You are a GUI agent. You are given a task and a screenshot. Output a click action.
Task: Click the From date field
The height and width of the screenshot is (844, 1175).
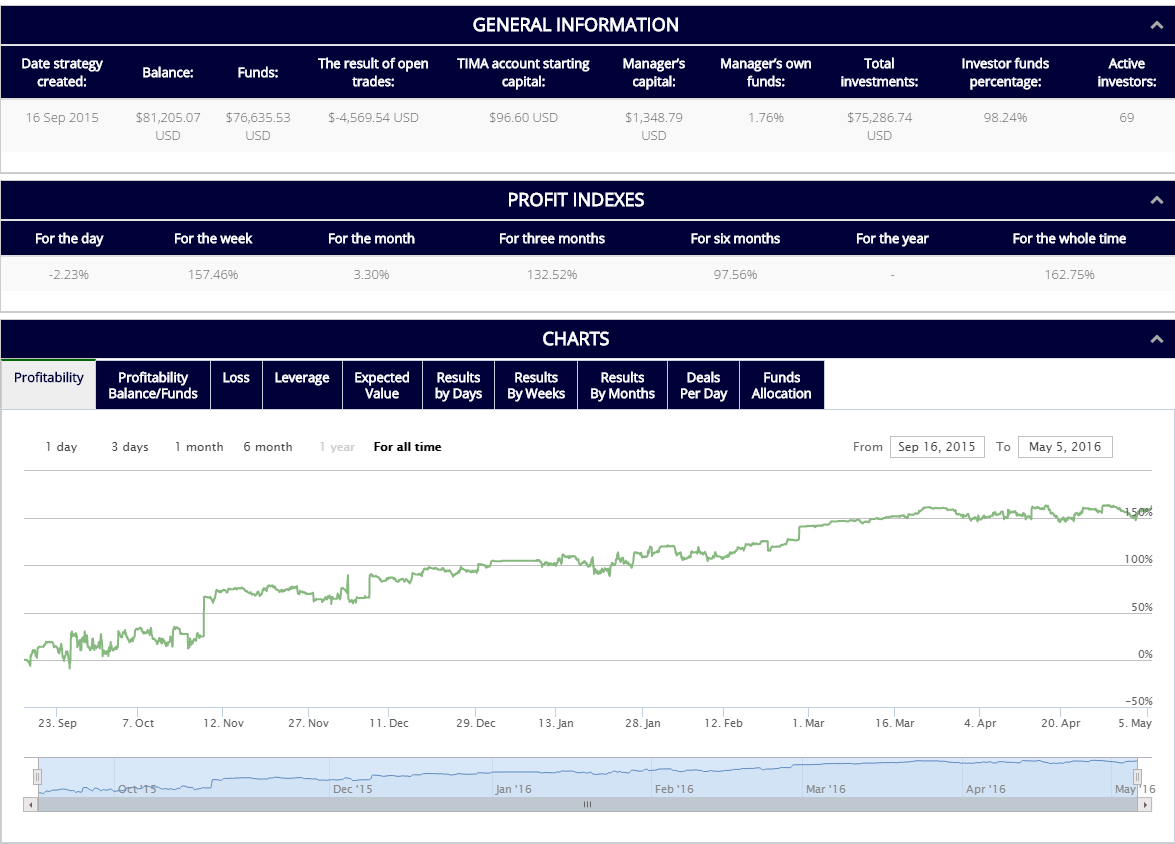[x=936, y=447]
